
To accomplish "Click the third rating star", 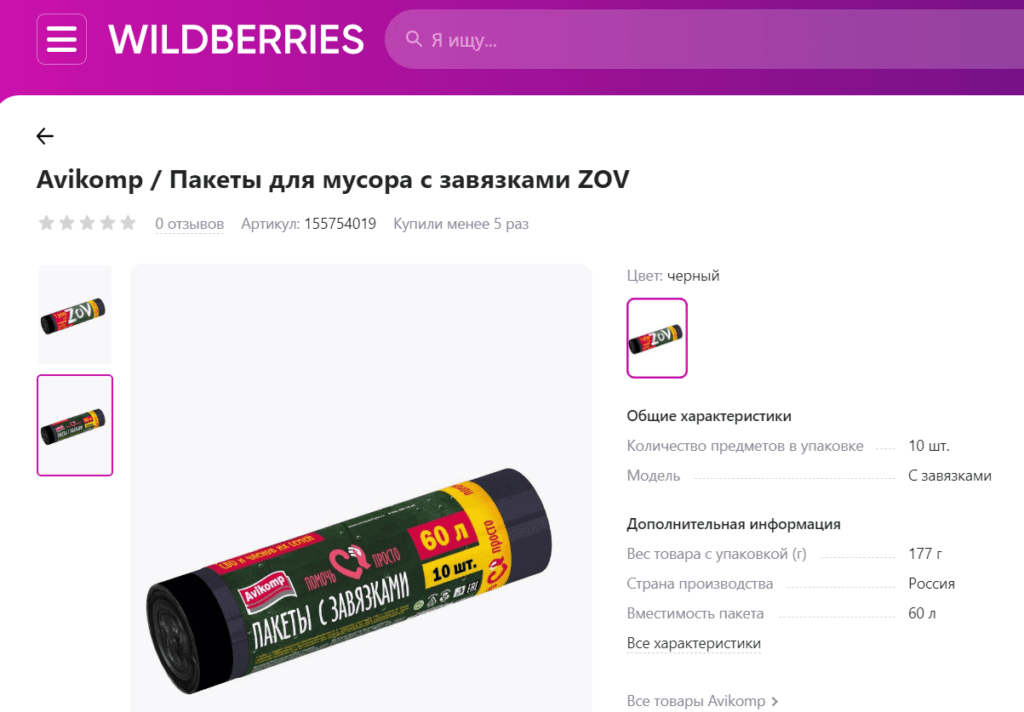I will (x=87, y=223).
